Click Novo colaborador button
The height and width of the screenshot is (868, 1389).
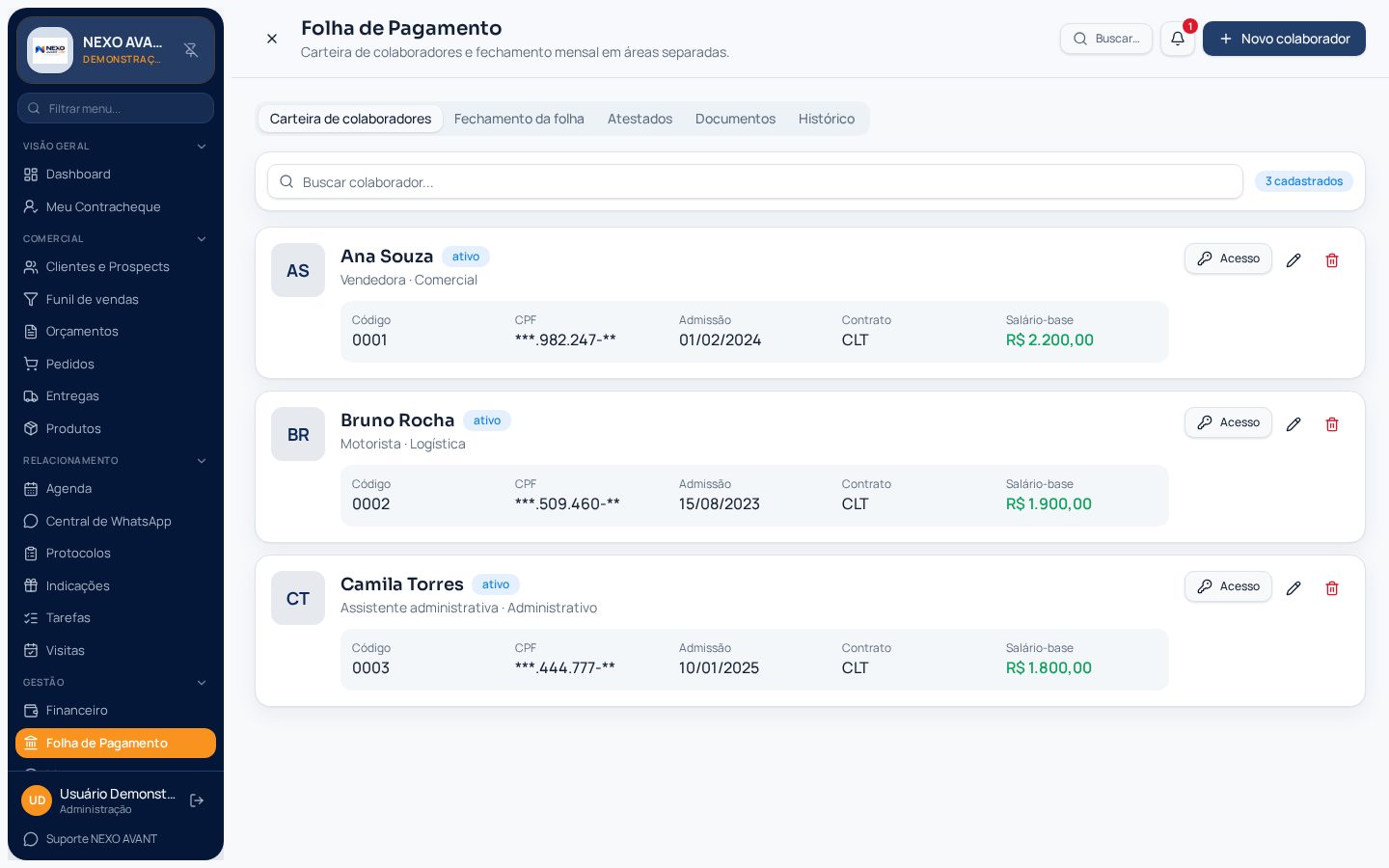pos(1284,39)
